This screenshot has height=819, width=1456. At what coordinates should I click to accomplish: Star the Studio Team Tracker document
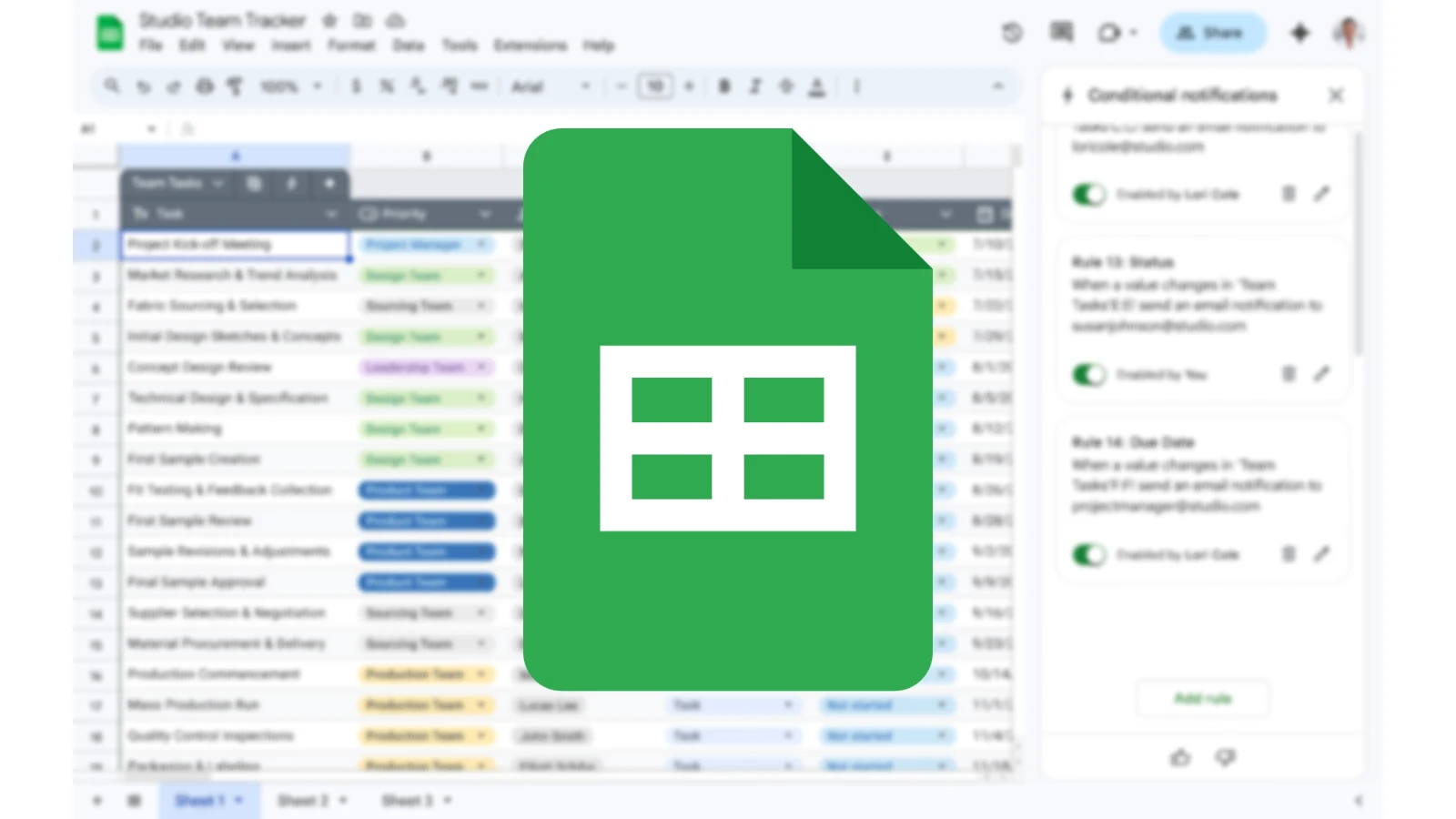coord(330,20)
